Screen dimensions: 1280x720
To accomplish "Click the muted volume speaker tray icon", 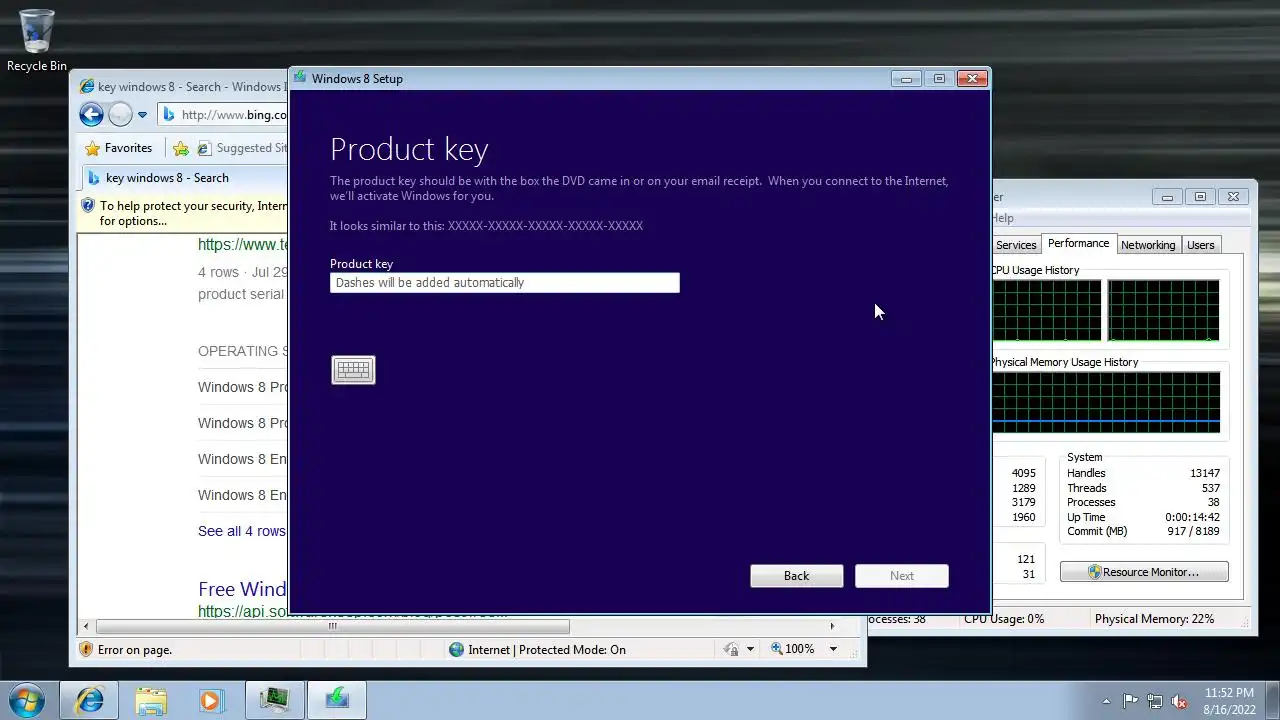I will (x=1179, y=701).
